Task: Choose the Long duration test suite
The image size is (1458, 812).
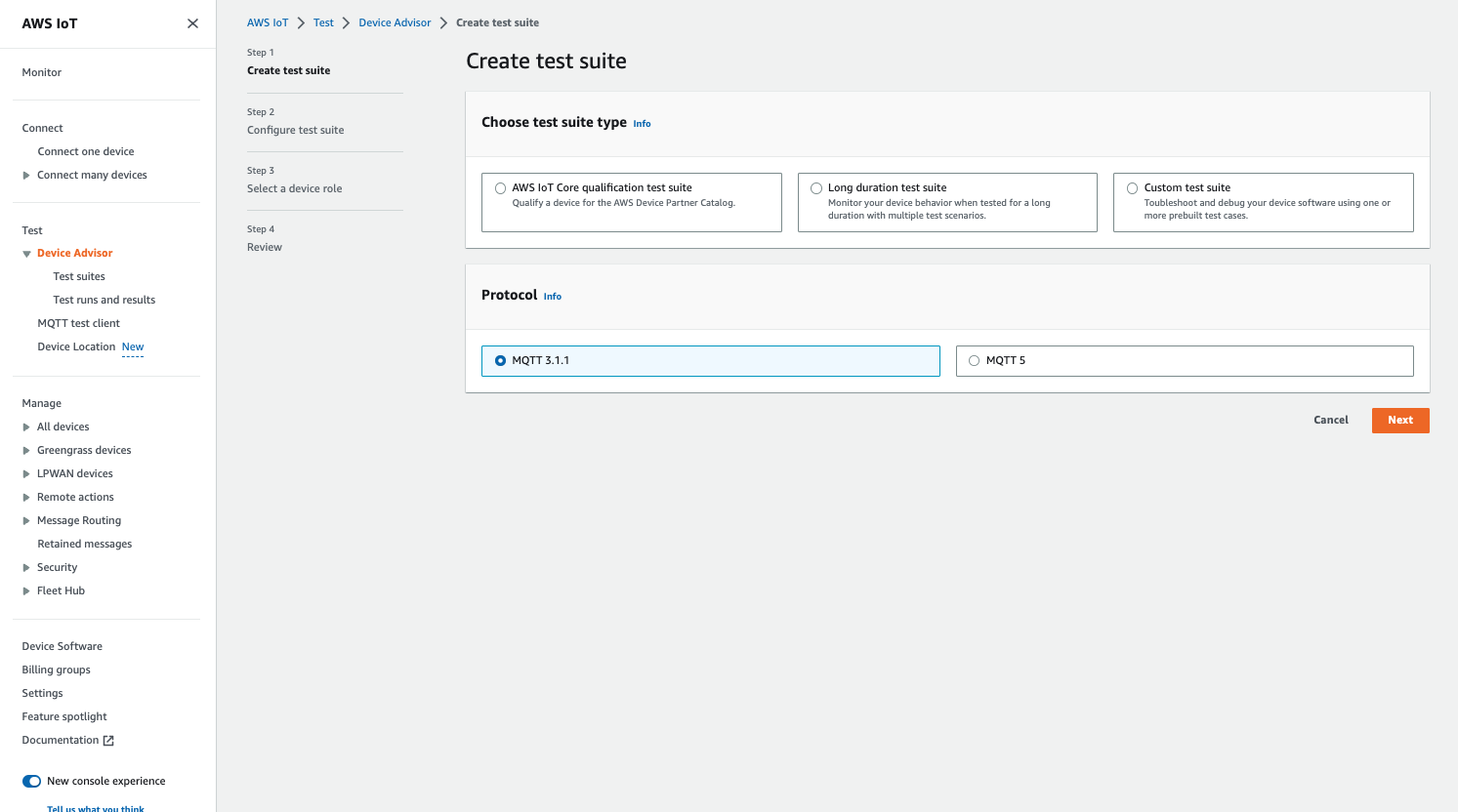Action: pyautogui.click(x=816, y=187)
